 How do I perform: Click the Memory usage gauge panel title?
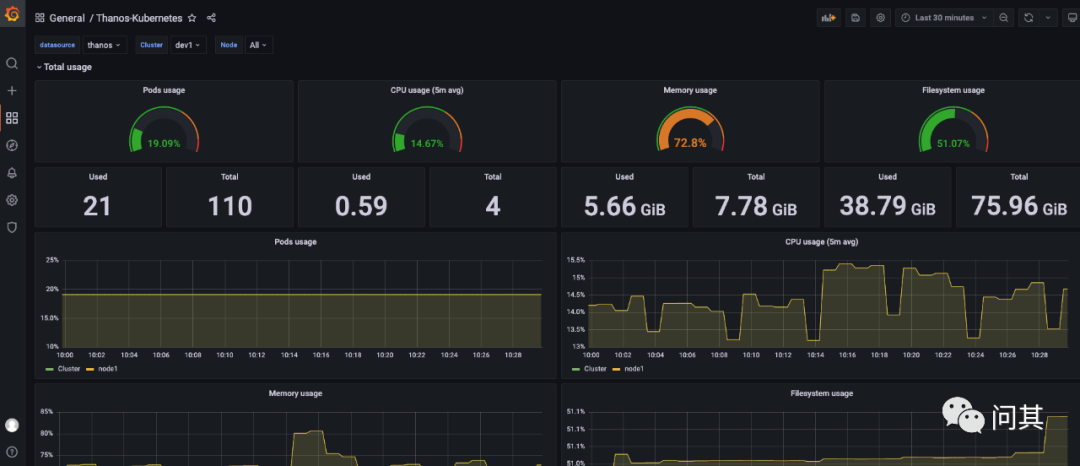691,90
